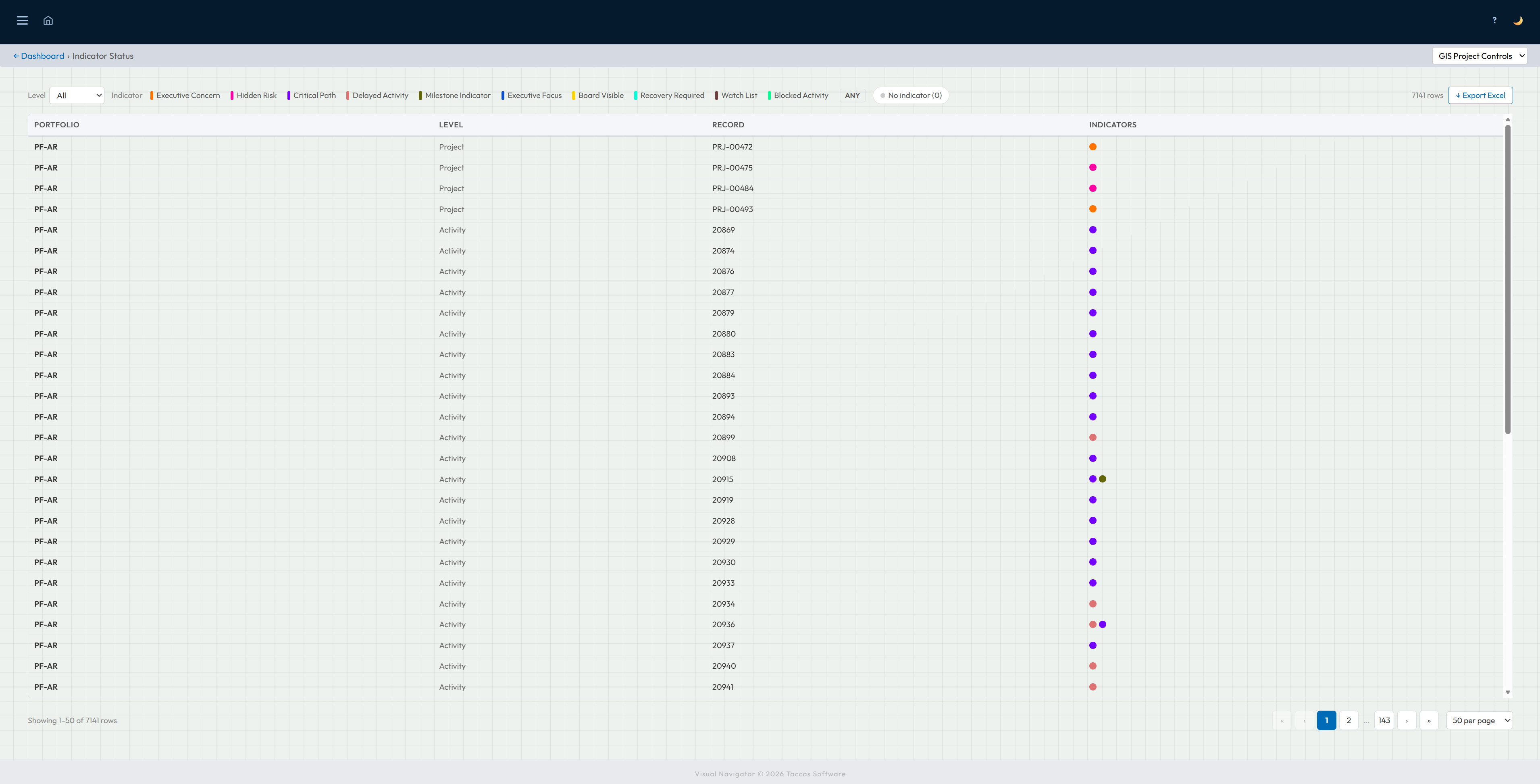
Task: Select record 20869 row
Action: (765, 230)
